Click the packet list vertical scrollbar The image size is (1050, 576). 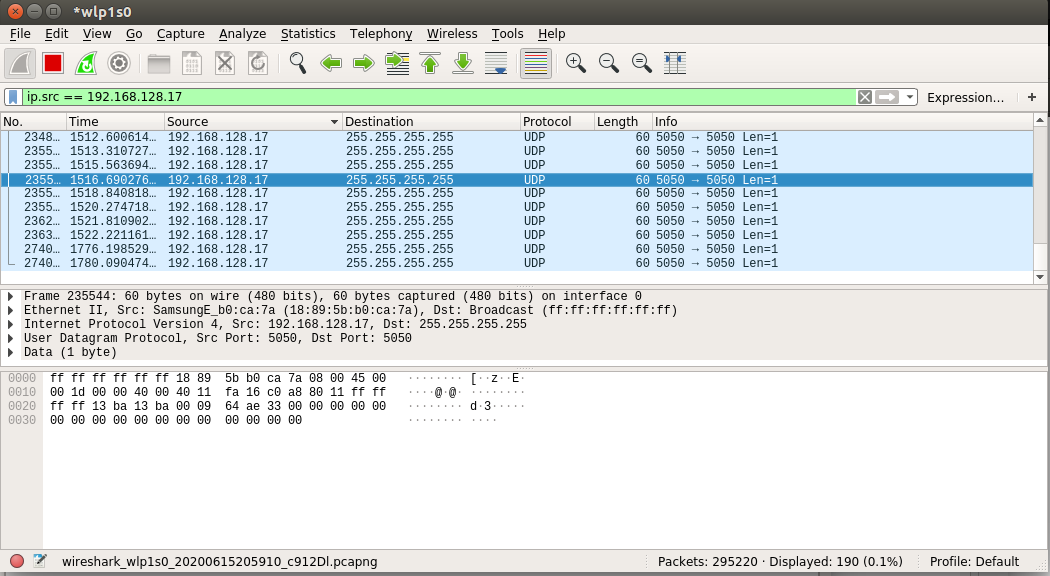click(1040, 200)
